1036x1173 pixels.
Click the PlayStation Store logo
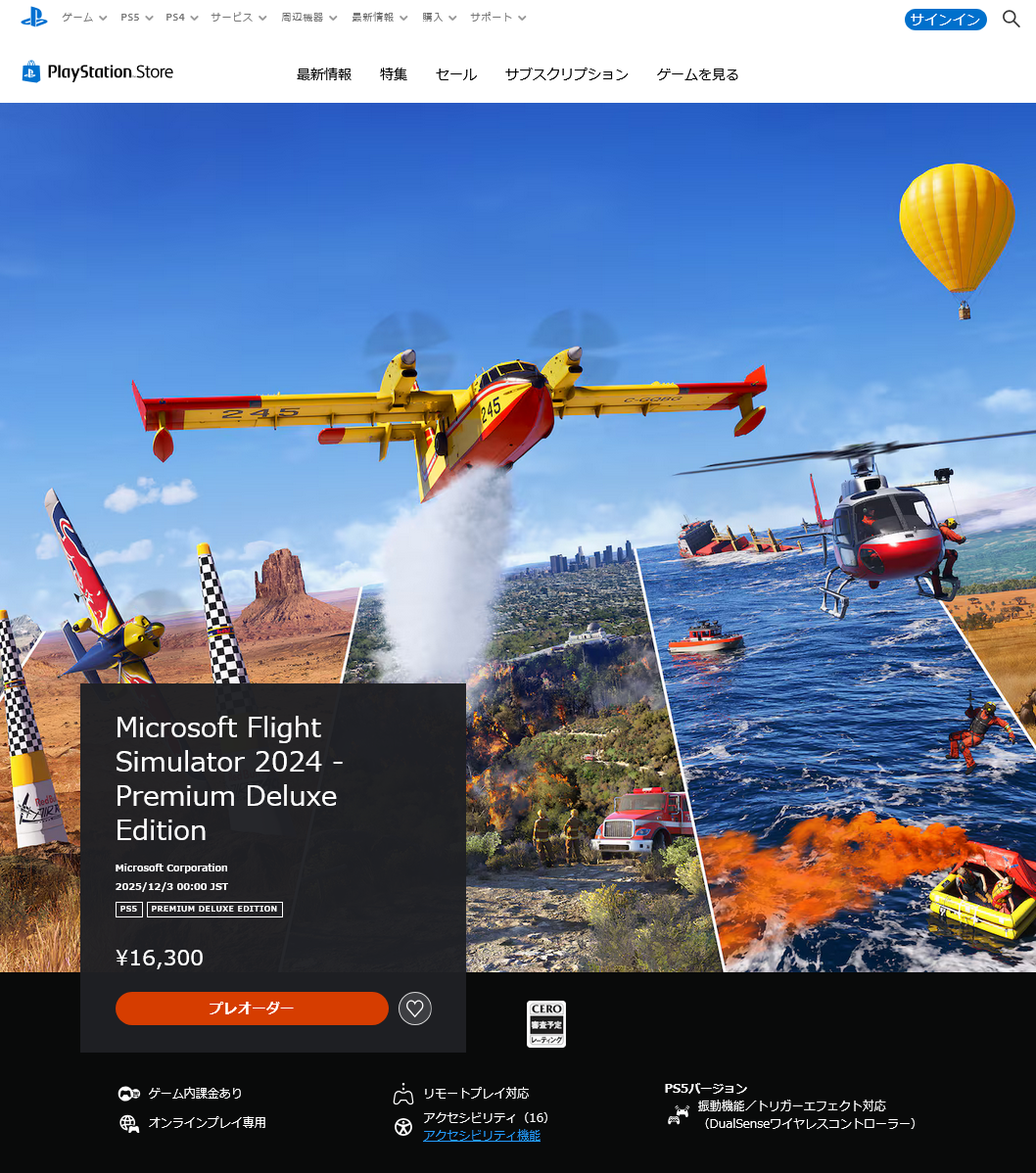[x=98, y=72]
